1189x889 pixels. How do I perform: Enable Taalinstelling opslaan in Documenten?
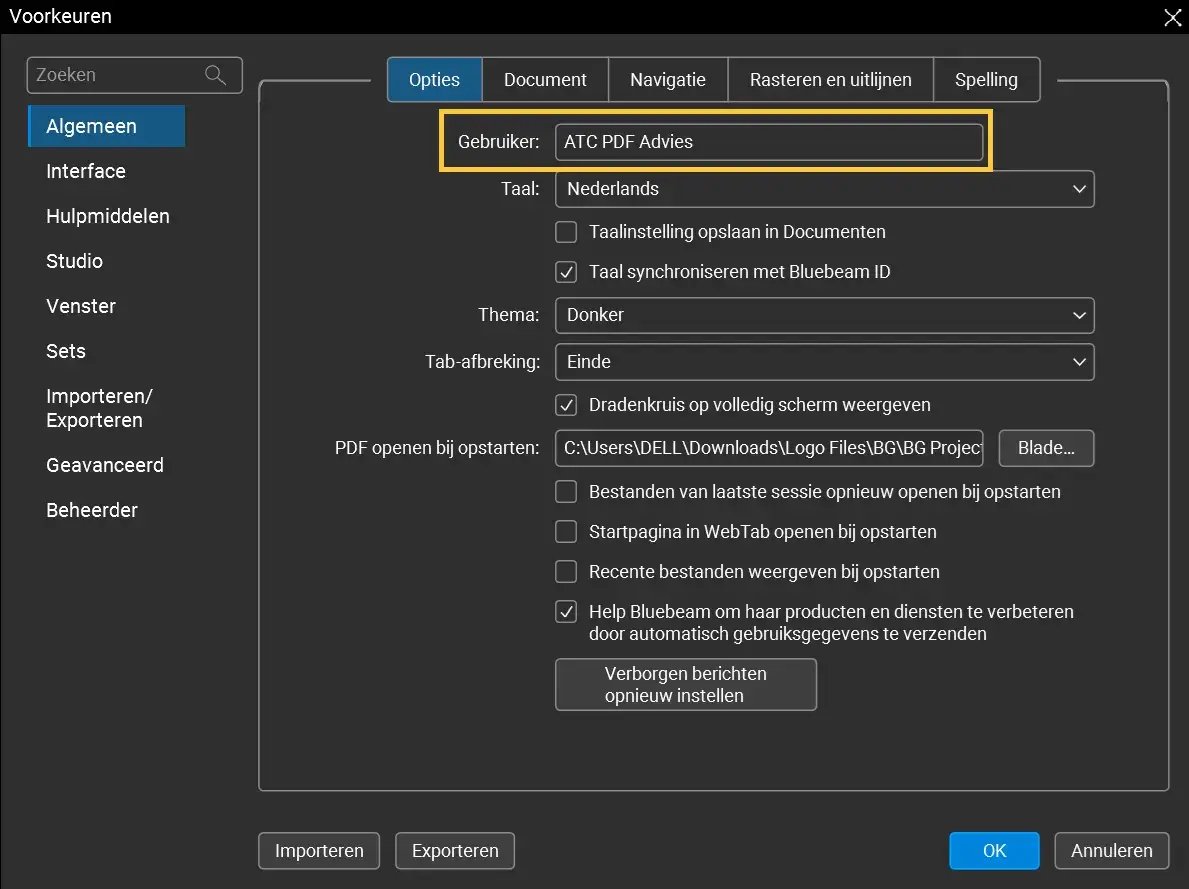click(x=566, y=232)
